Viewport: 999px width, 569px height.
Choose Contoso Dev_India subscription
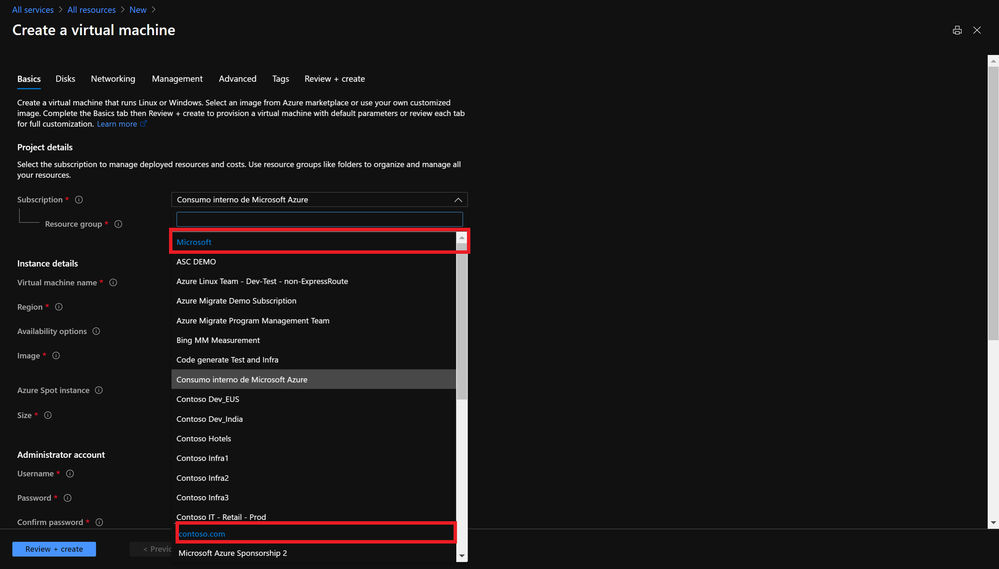(x=314, y=419)
